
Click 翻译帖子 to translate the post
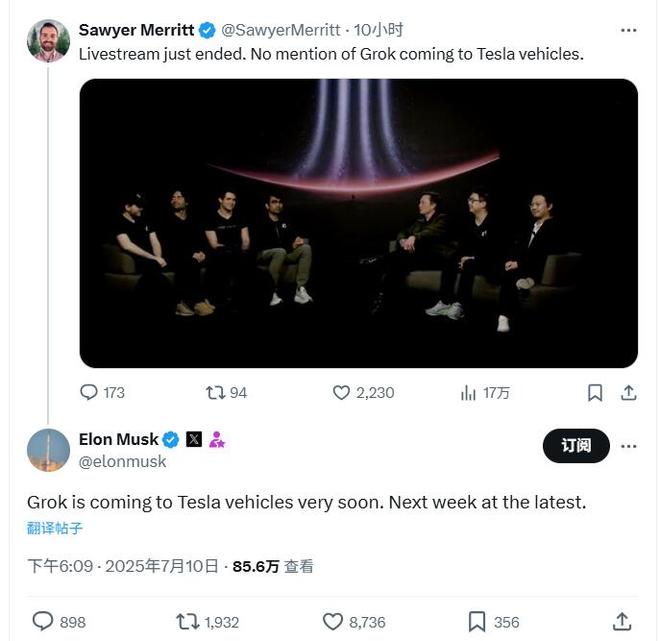tap(55, 528)
